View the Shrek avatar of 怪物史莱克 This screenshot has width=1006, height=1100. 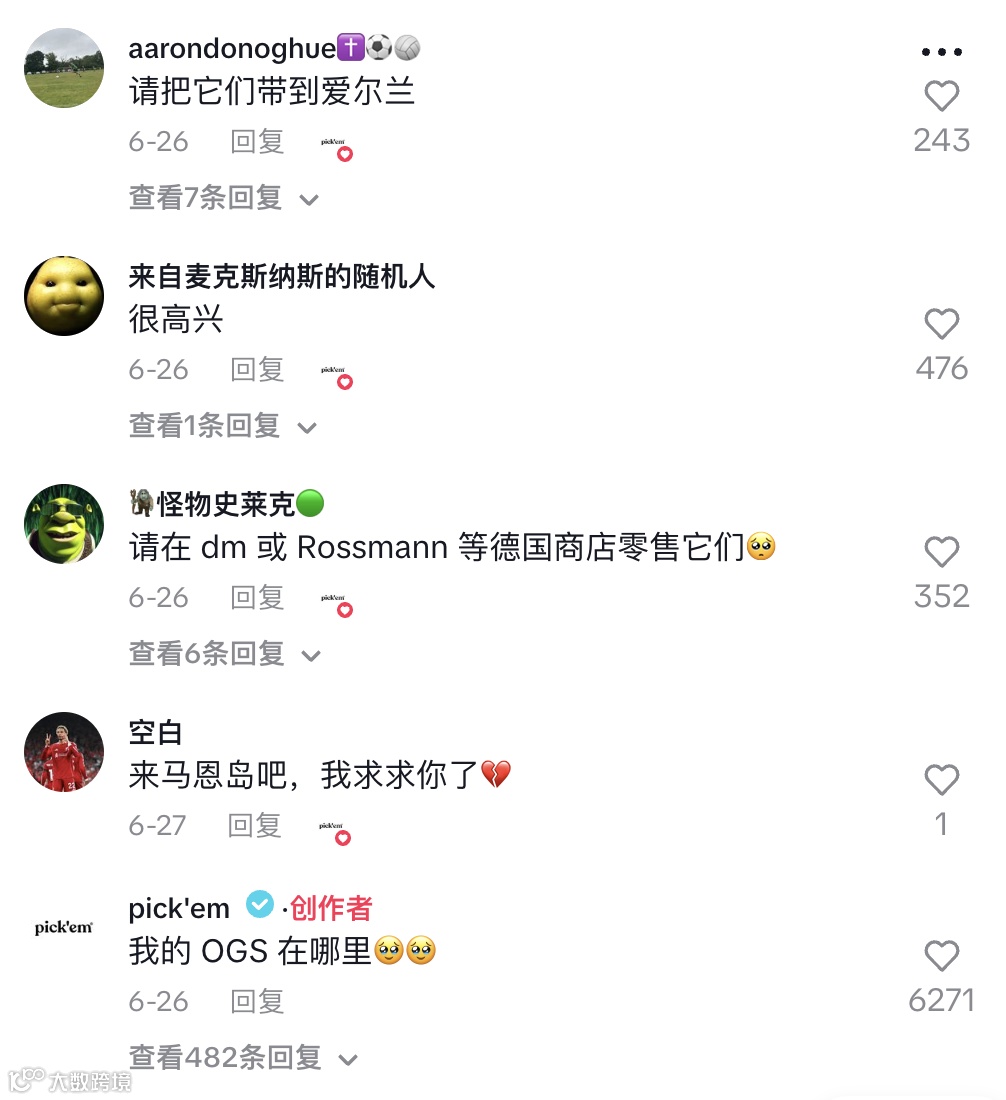tap(64, 523)
